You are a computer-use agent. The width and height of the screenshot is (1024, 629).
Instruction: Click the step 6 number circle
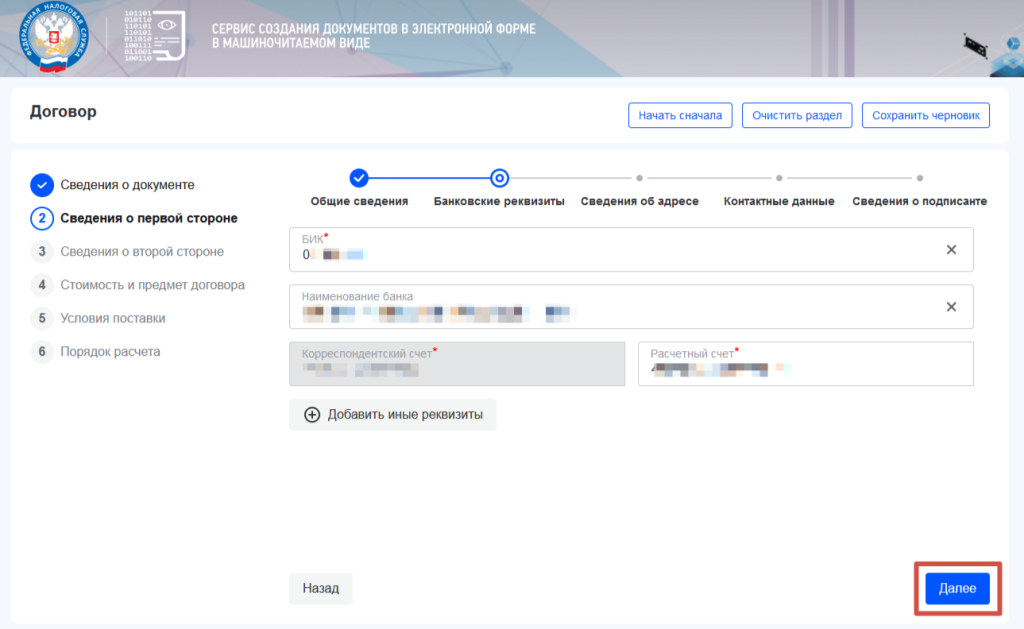[42, 351]
